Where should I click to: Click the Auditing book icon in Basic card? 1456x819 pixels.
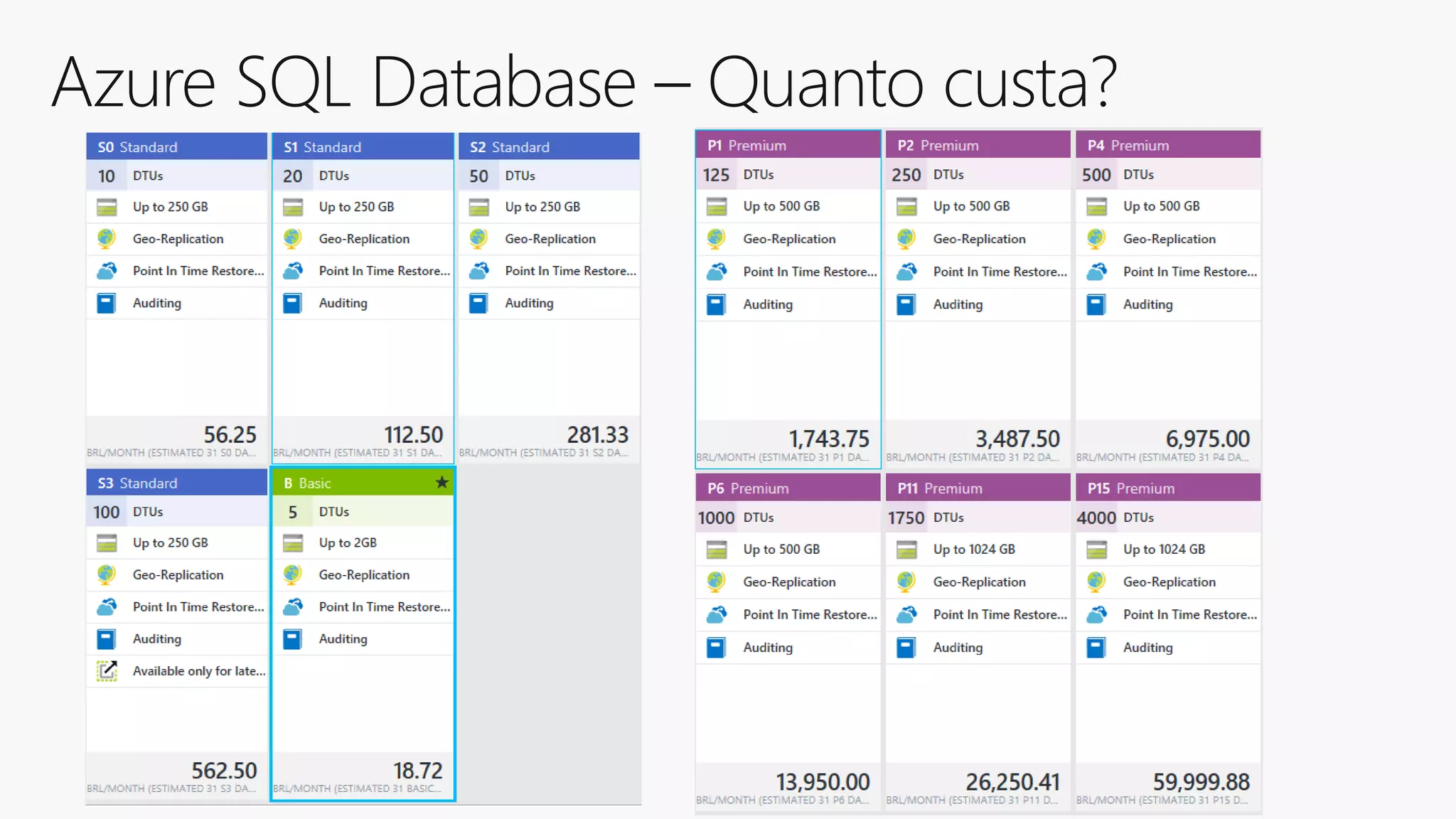click(x=293, y=639)
